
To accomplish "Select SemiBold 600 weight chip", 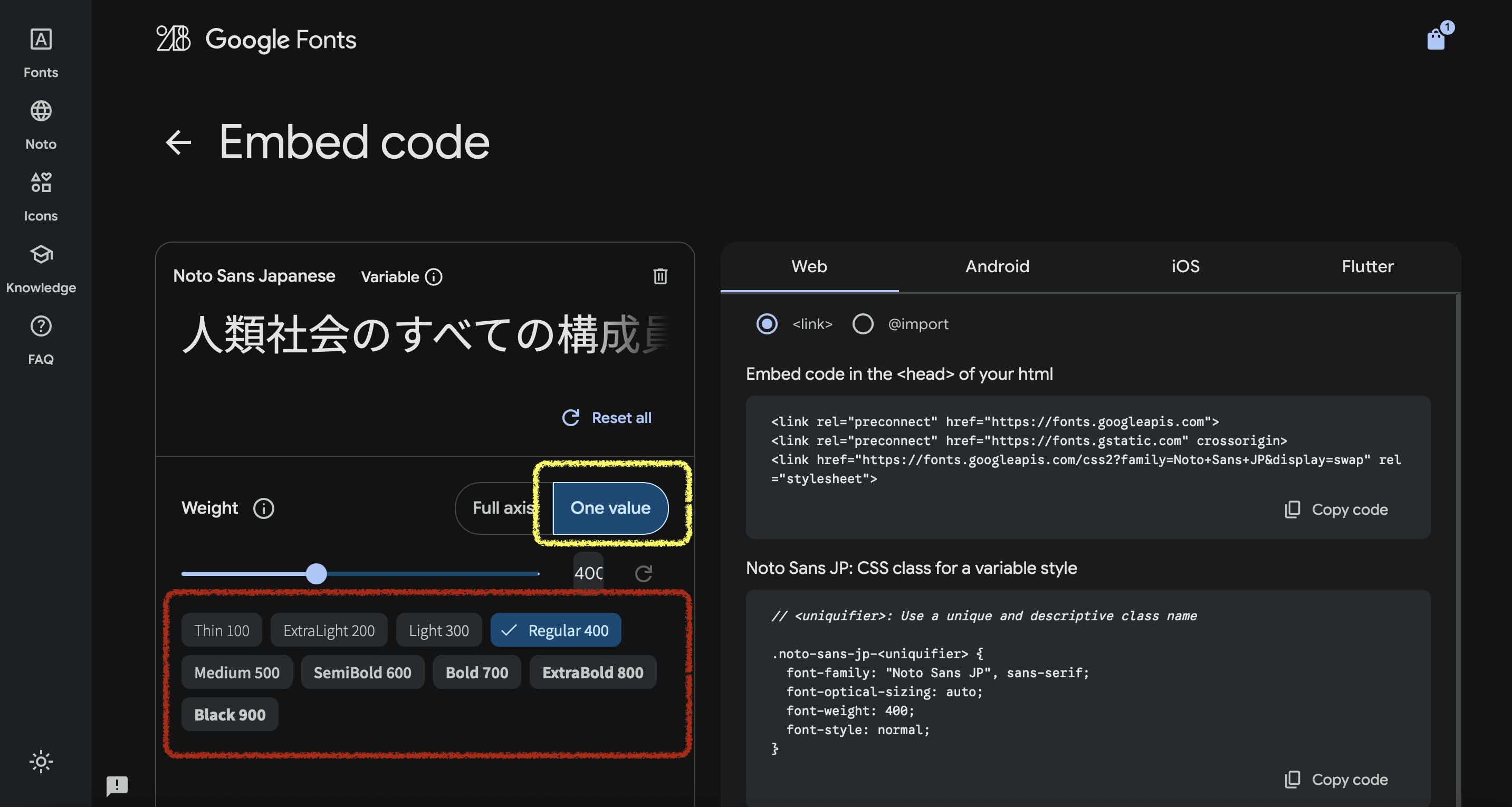I will pos(363,672).
